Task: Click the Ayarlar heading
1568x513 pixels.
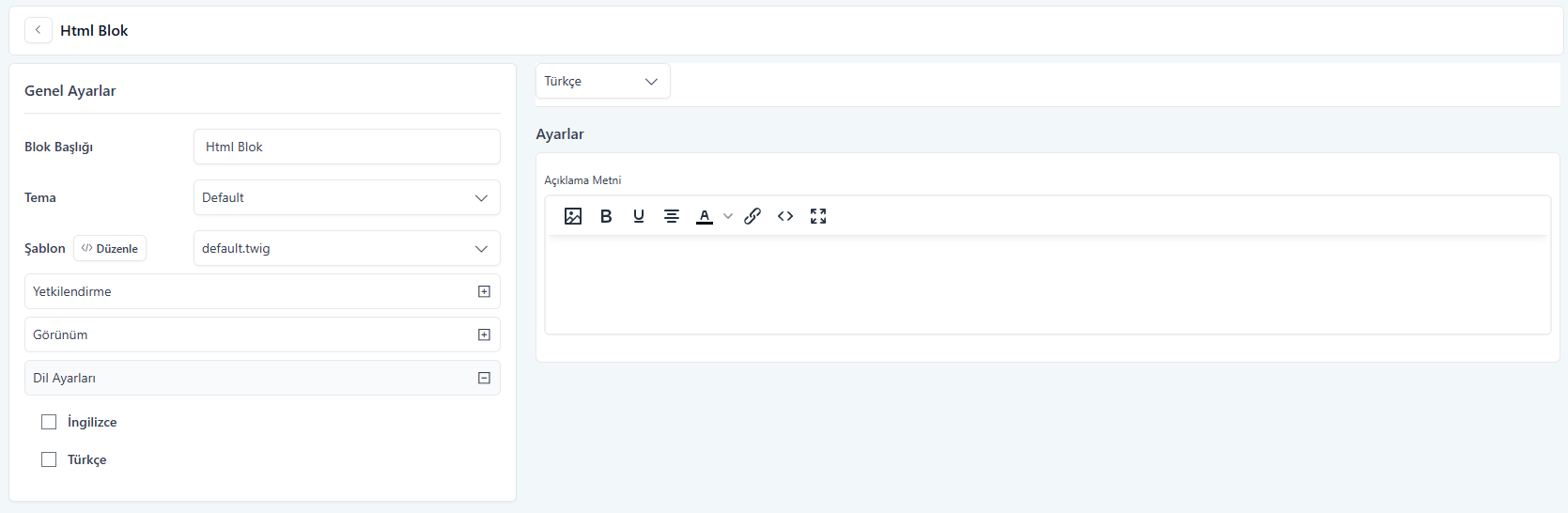Action: [x=560, y=133]
